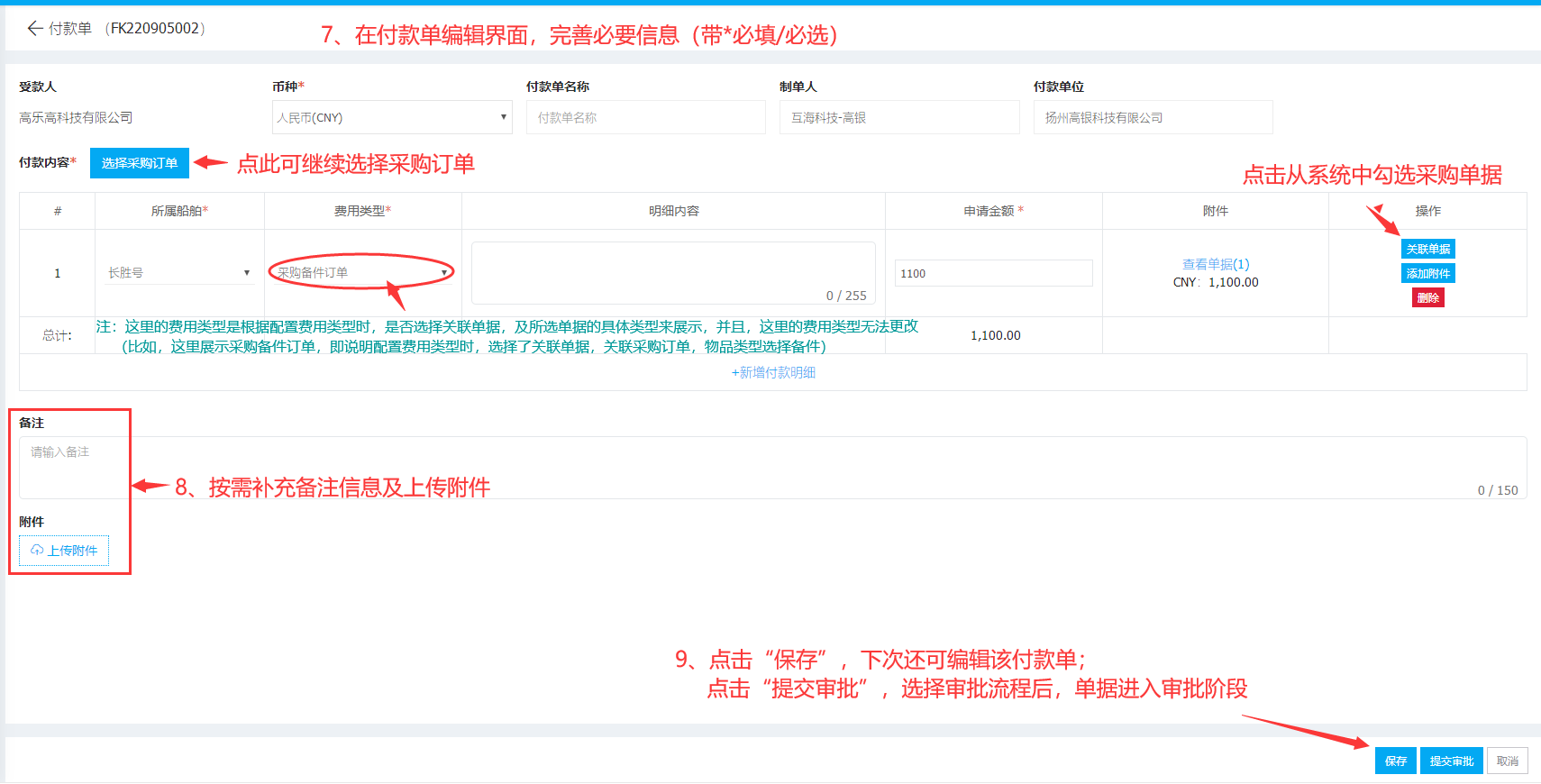The height and width of the screenshot is (784, 1541).
Task: Click the red 删除 button
Action: point(1428,297)
